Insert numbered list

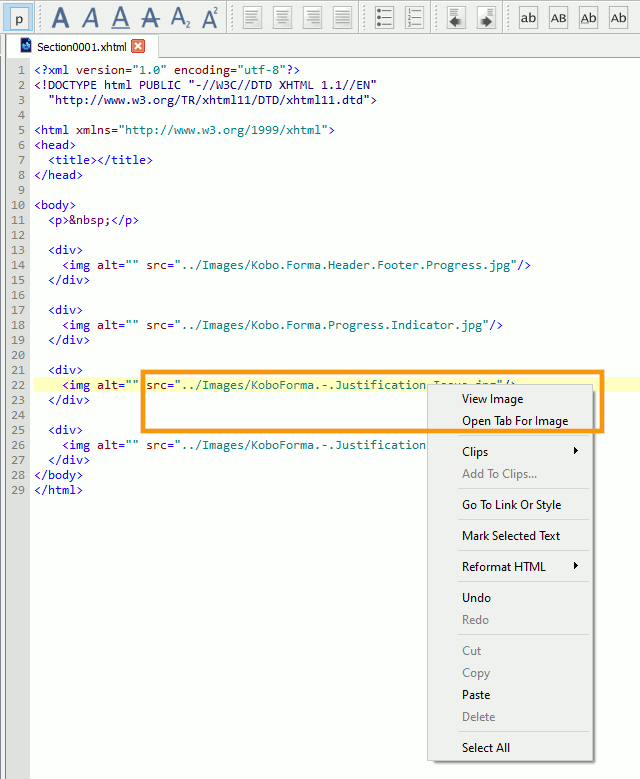(x=414, y=18)
